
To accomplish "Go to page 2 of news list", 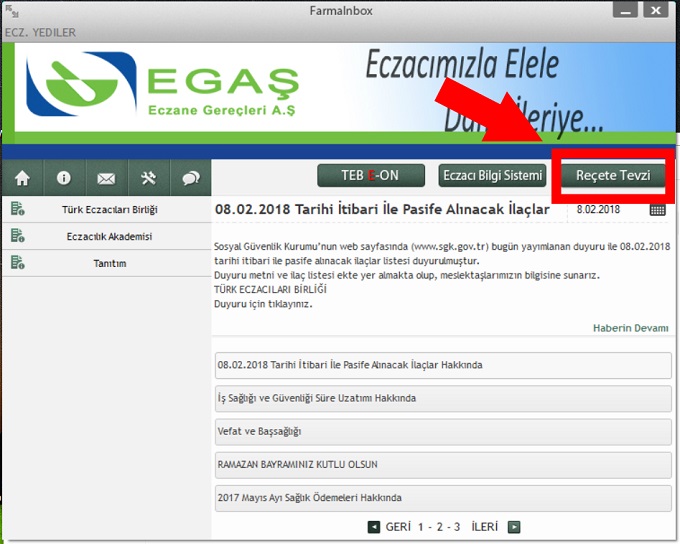I will click(x=439, y=527).
